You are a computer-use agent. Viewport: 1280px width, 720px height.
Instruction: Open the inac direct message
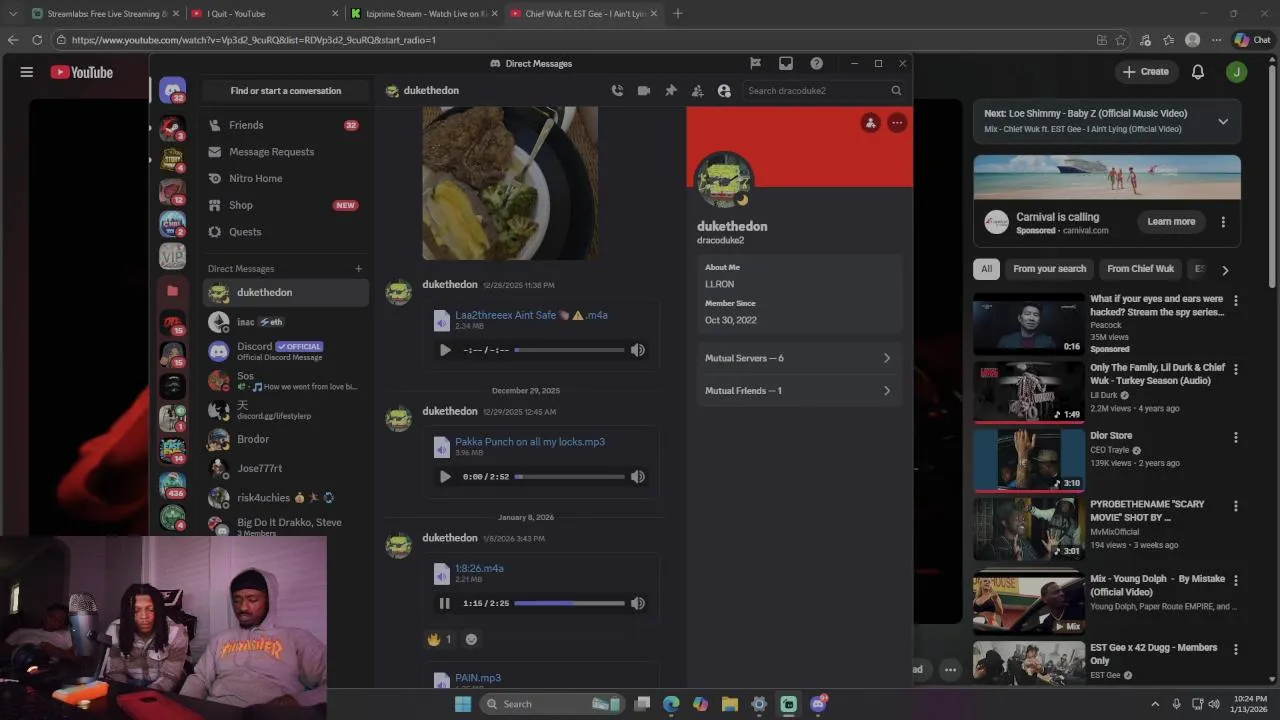tap(286, 322)
